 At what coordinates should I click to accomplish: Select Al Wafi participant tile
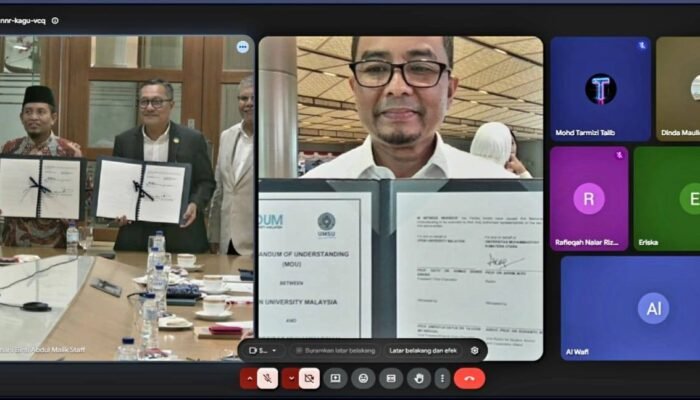(x=630, y=308)
